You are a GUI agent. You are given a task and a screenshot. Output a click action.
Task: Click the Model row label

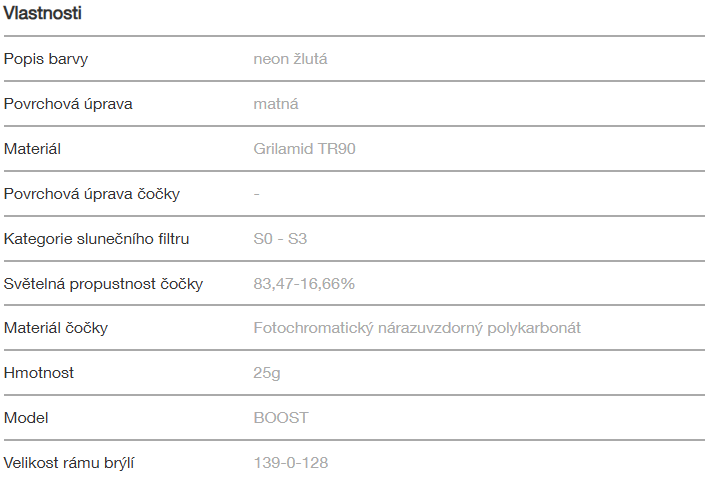(26, 418)
